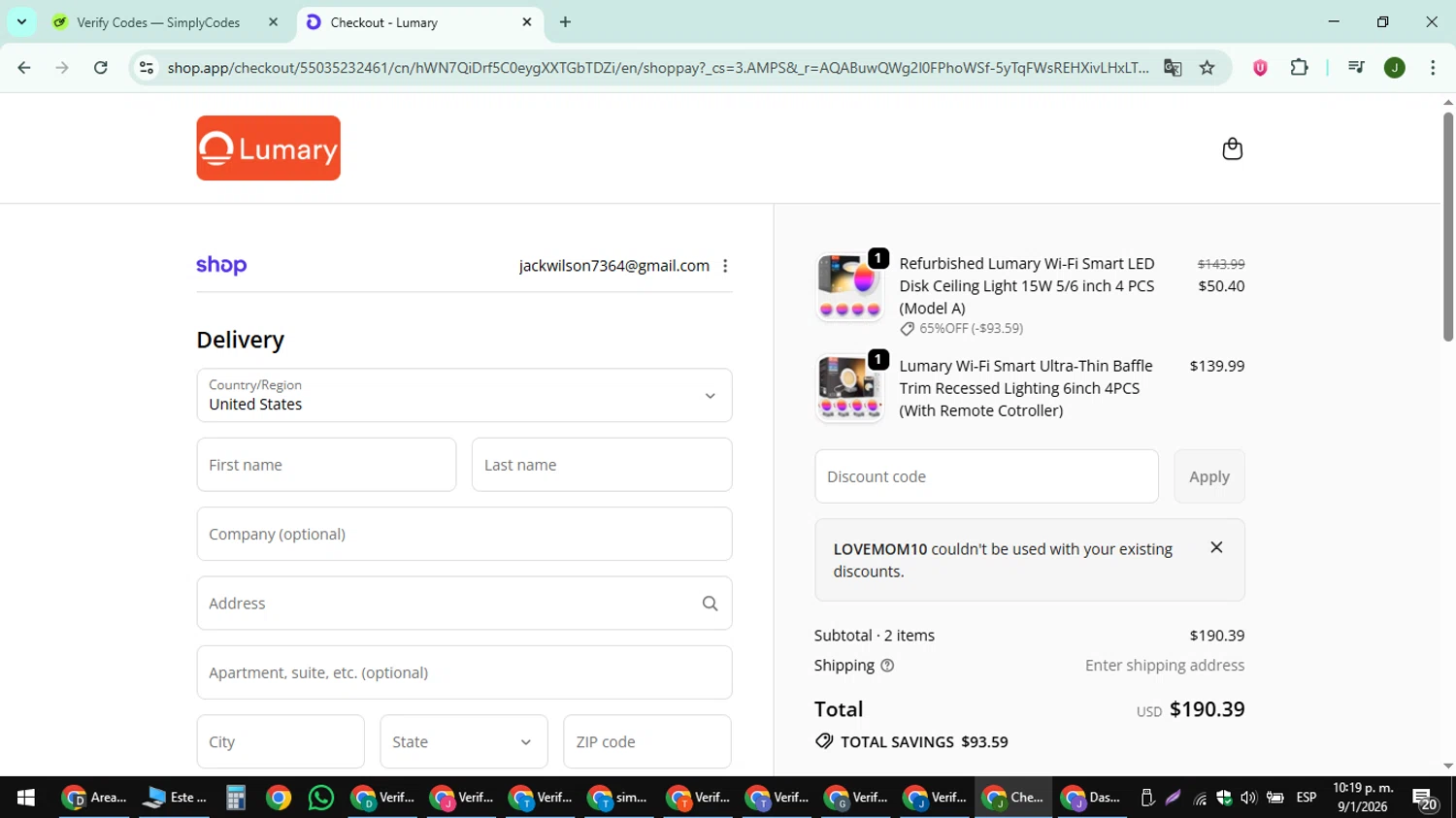Screen dimensions: 1456x818
Task: Click the $139.99 item price
Action: pyautogui.click(x=1217, y=366)
